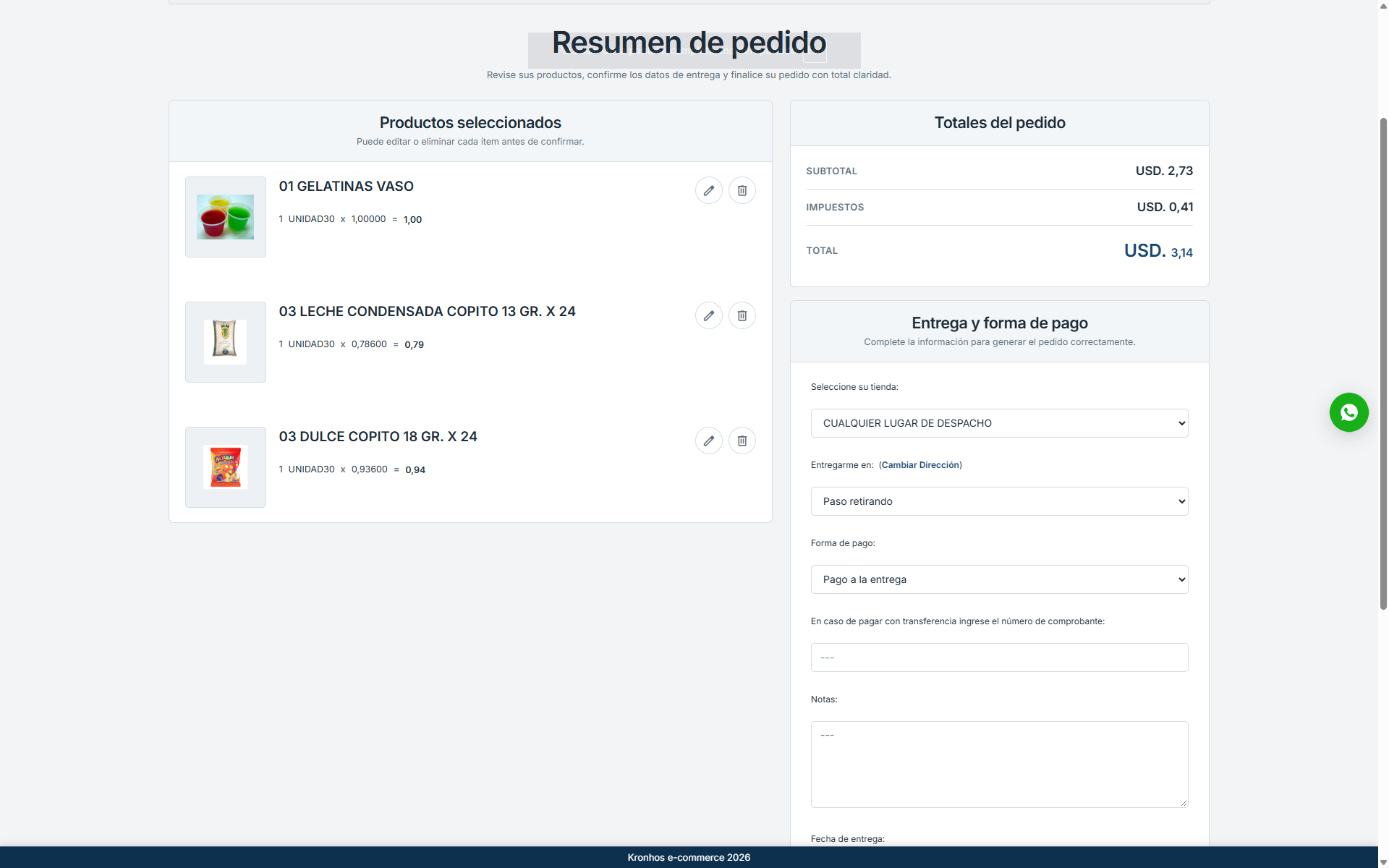Delete 03 DULCE COPITO from order
Viewport: 1389px width, 868px height.
(x=742, y=441)
